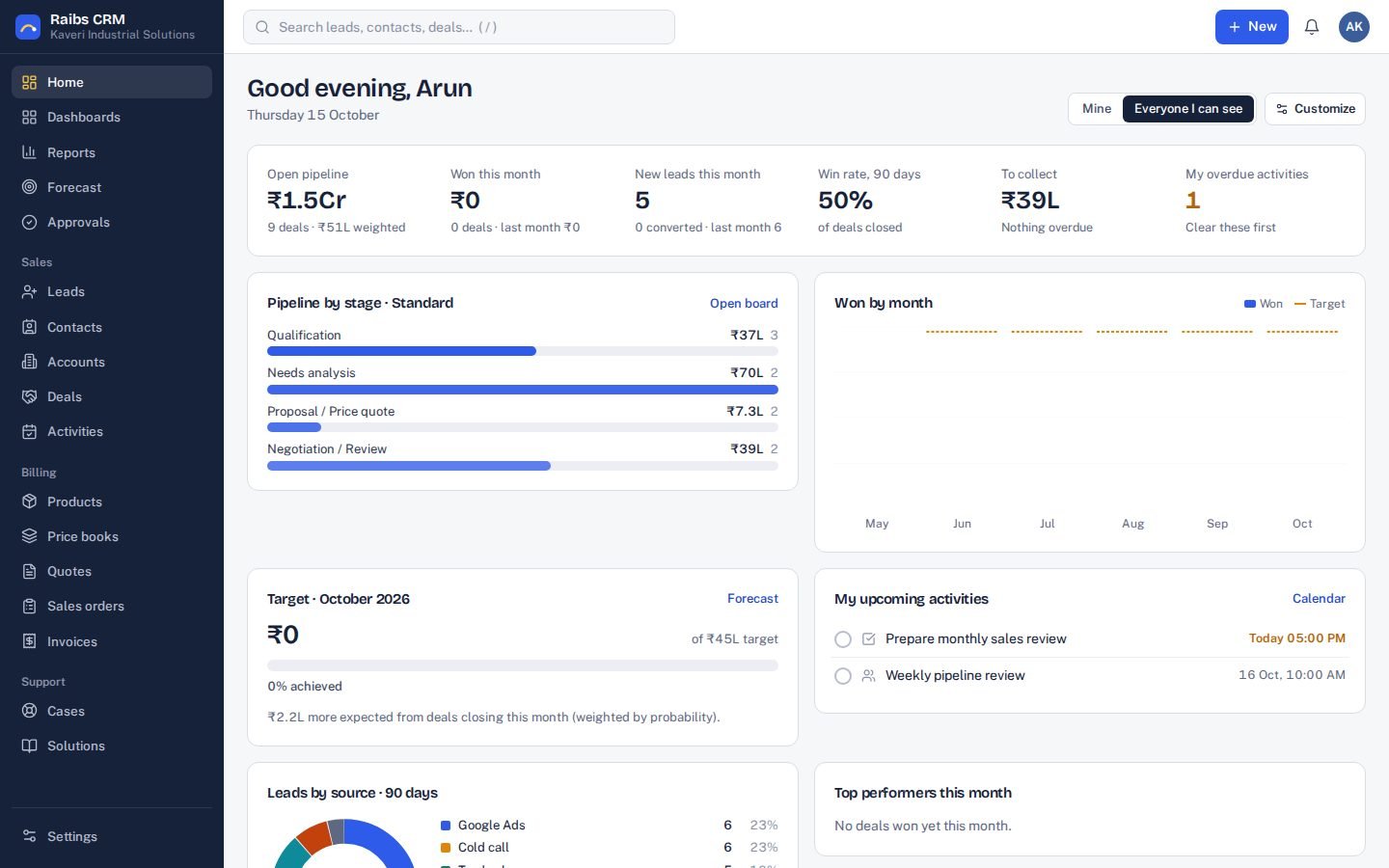Click the notifications bell icon
Screen dimensions: 1389x868
[1312, 27]
